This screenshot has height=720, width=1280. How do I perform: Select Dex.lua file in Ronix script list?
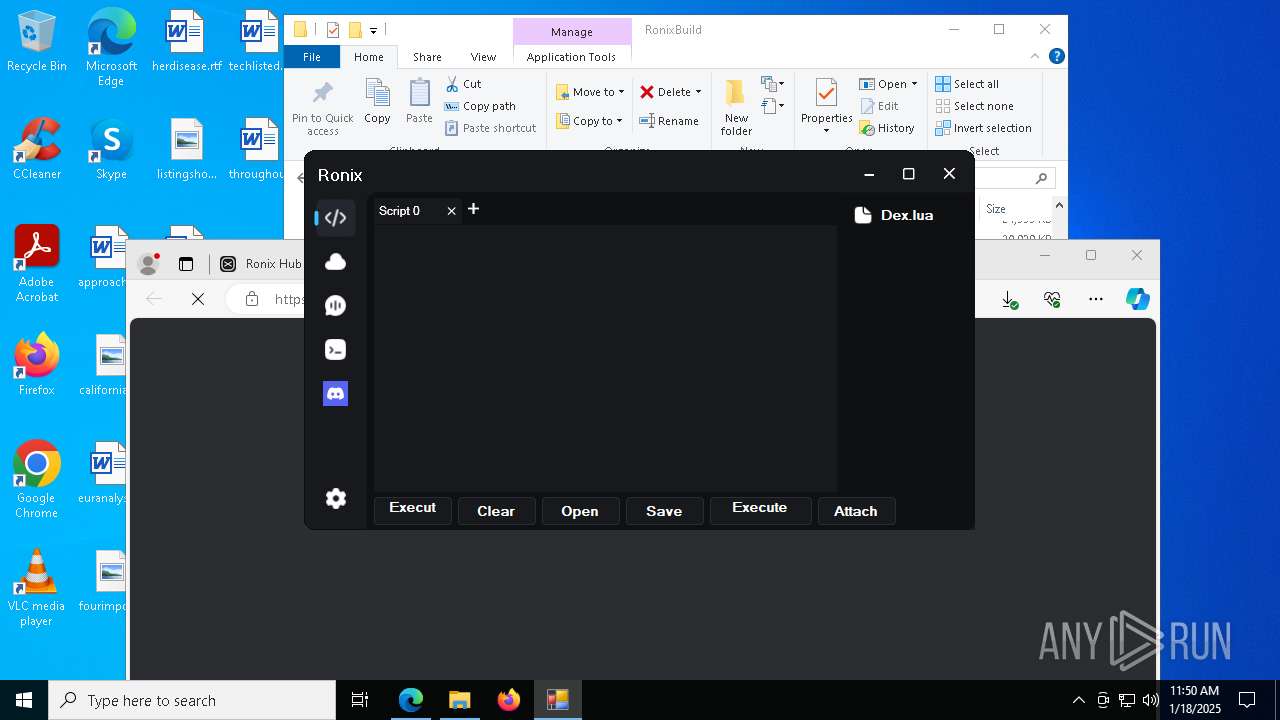point(894,215)
